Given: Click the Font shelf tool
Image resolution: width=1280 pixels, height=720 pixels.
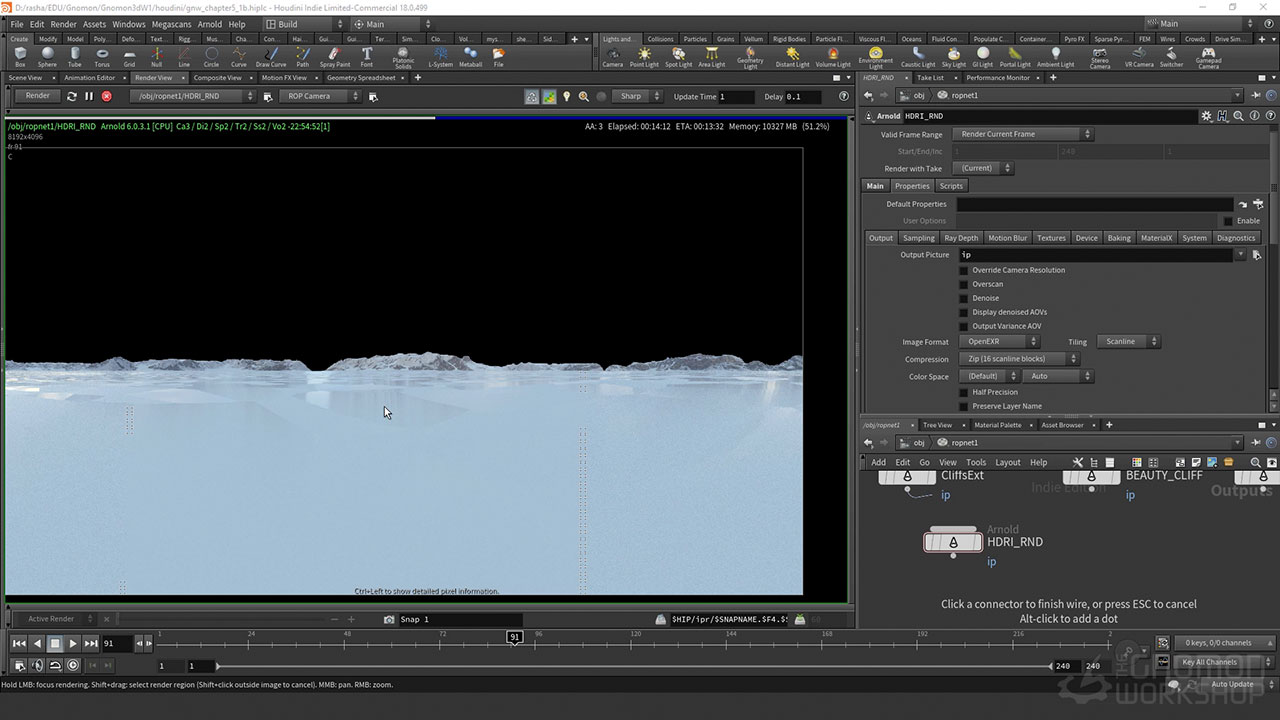Looking at the screenshot, I should tap(367, 56).
